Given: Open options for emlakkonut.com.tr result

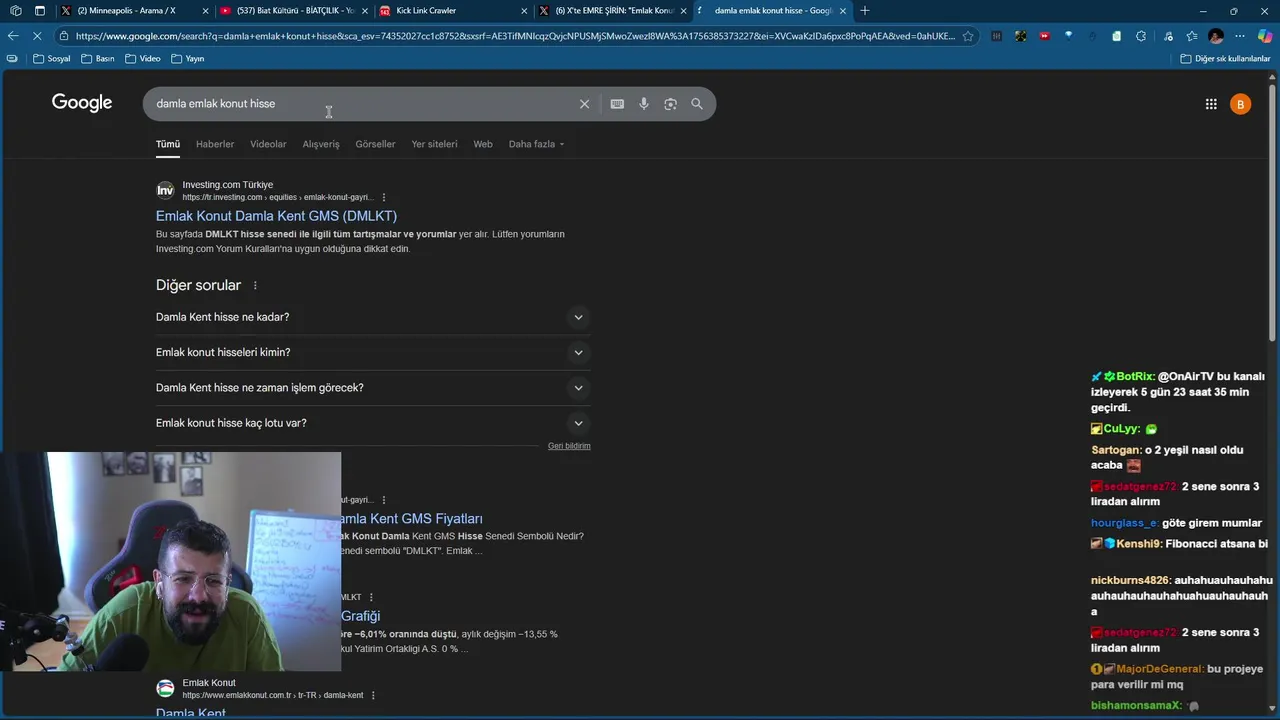Looking at the screenshot, I should tap(374, 695).
